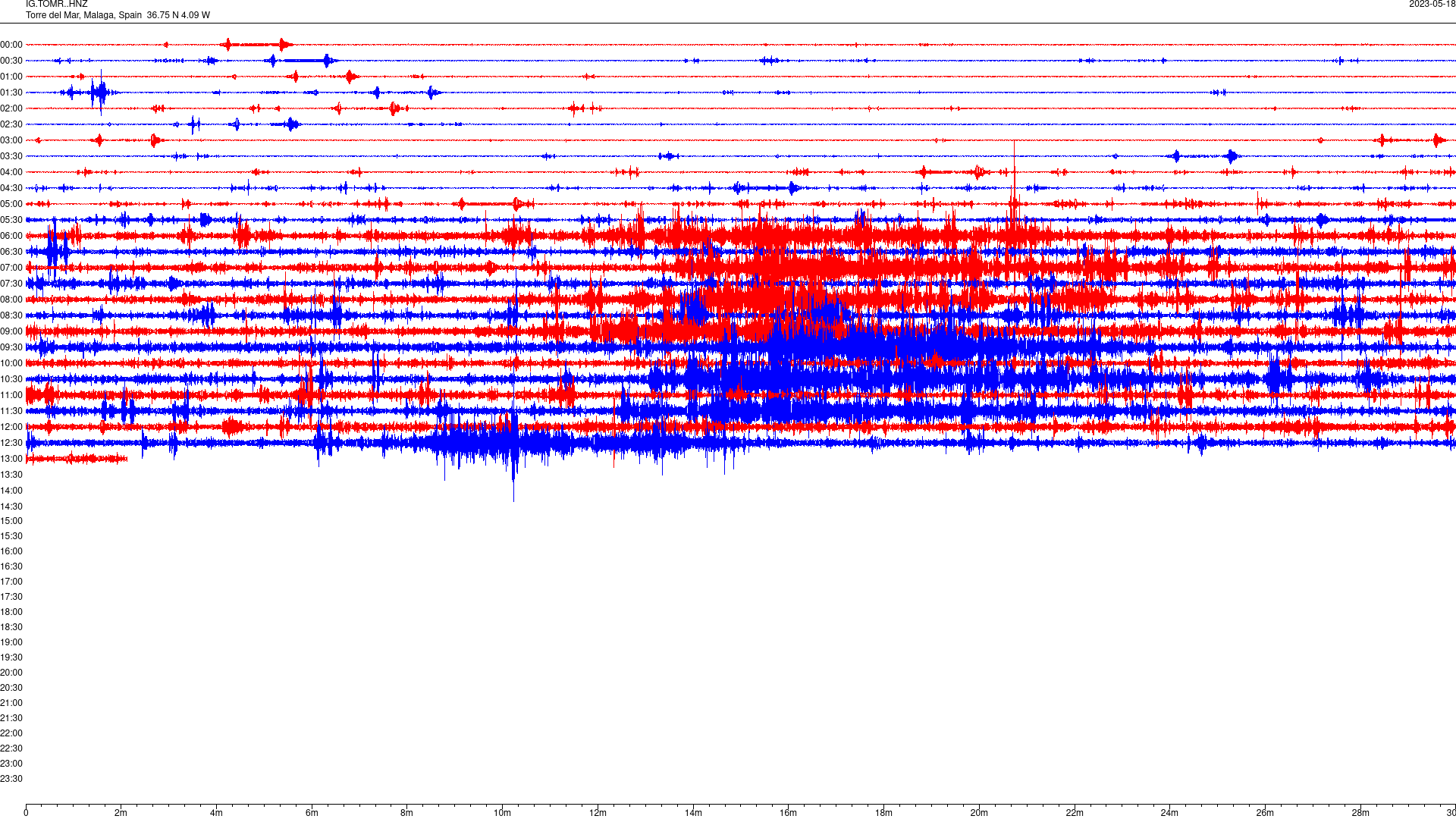The width and height of the screenshot is (1456, 819).
Task: Select the 03:00 time row label
Action: click(x=11, y=140)
